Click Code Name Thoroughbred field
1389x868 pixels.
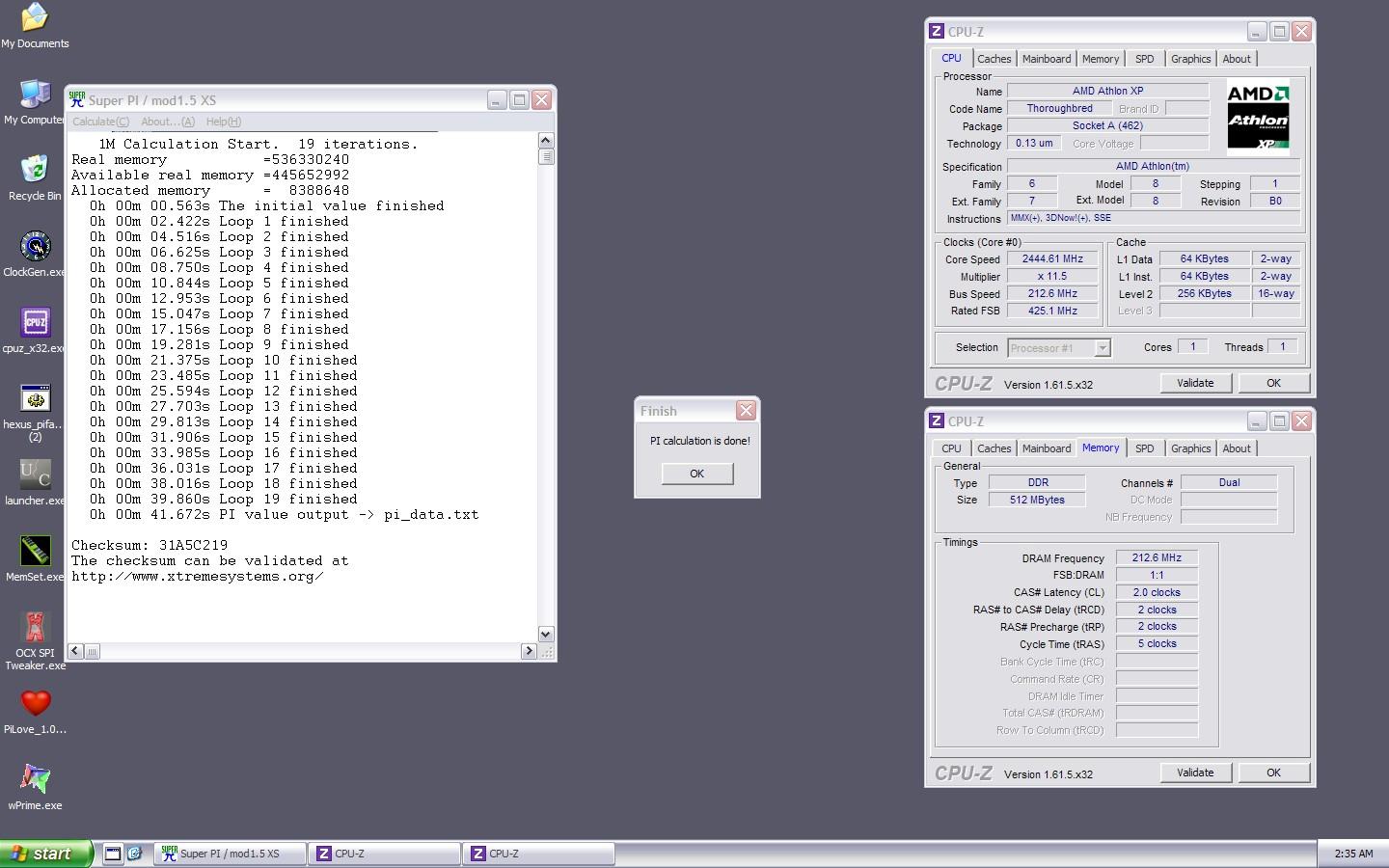click(x=1059, y=108)
